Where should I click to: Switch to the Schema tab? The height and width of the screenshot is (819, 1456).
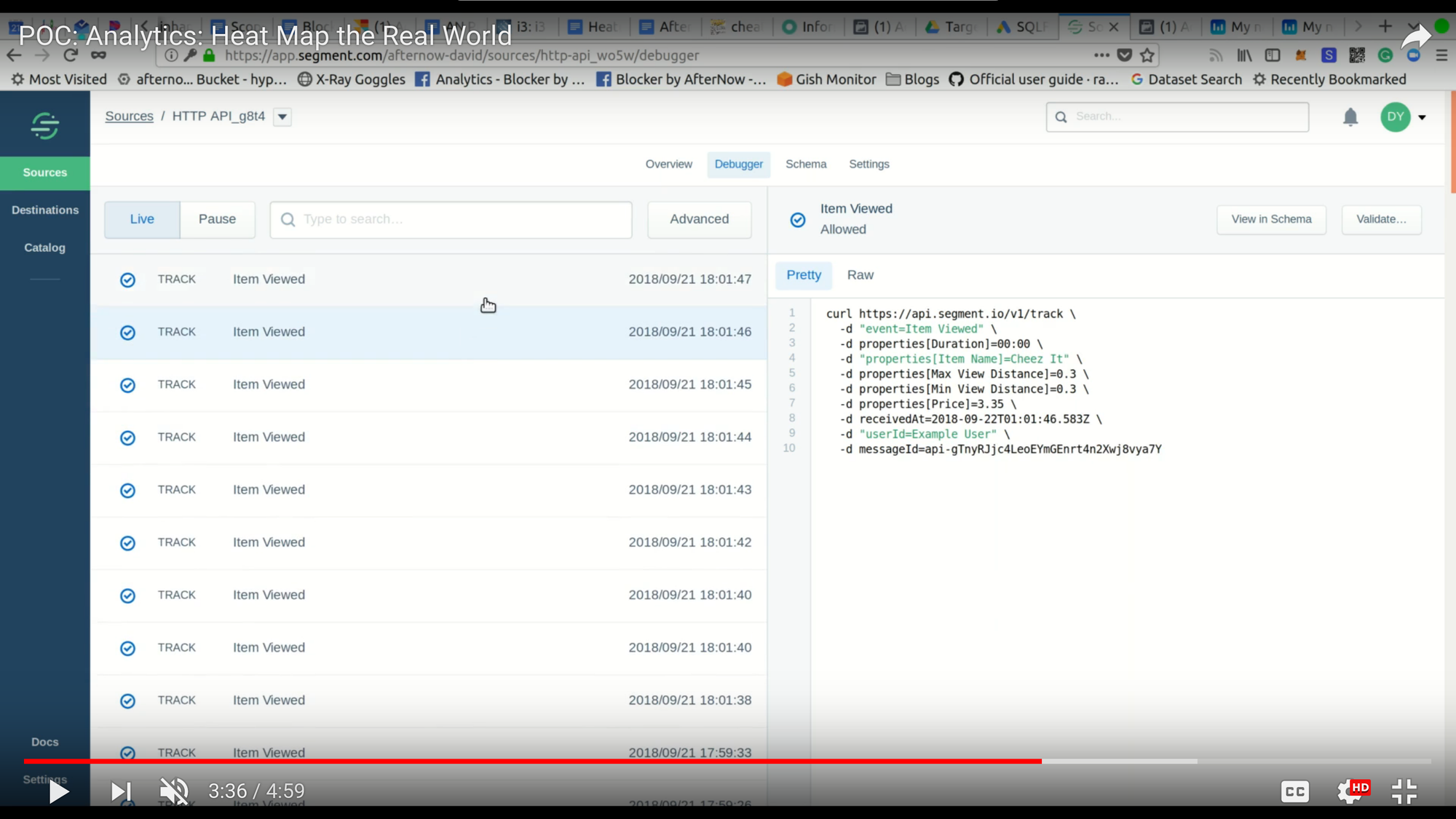805,165
